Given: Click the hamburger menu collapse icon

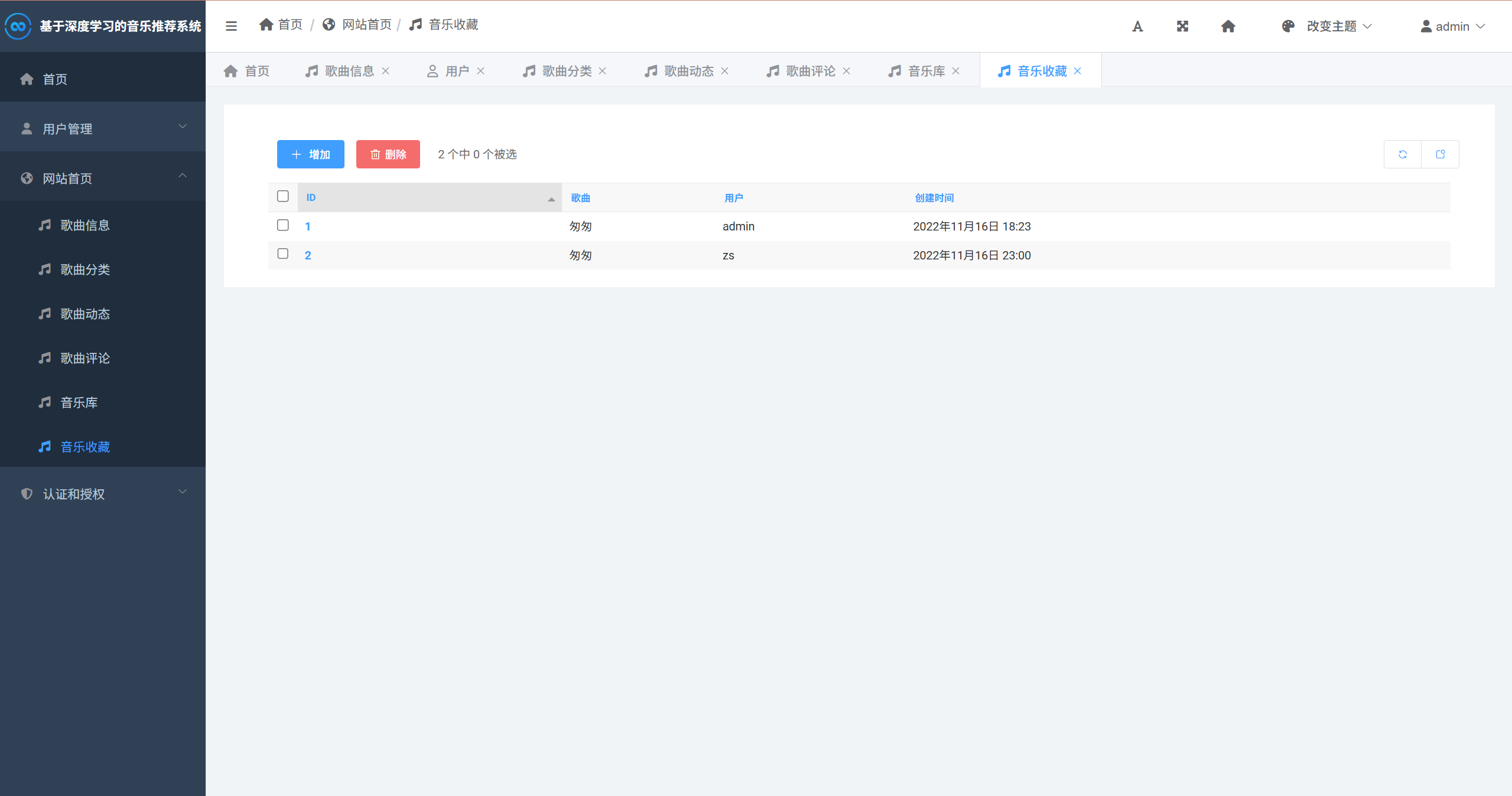Looking at the screenshot, I should (x=231, y=26).
